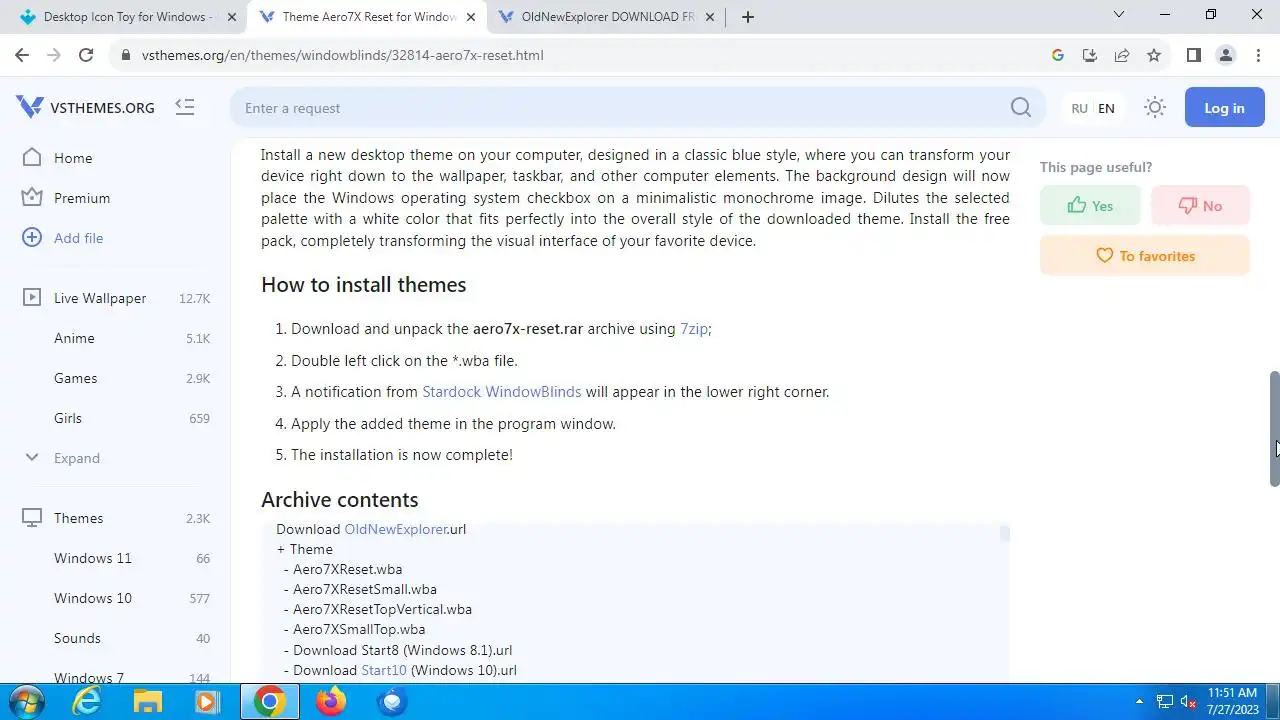Click the No thumbs-down button
Screen dimensions: 1280x720
(1200, 205)
